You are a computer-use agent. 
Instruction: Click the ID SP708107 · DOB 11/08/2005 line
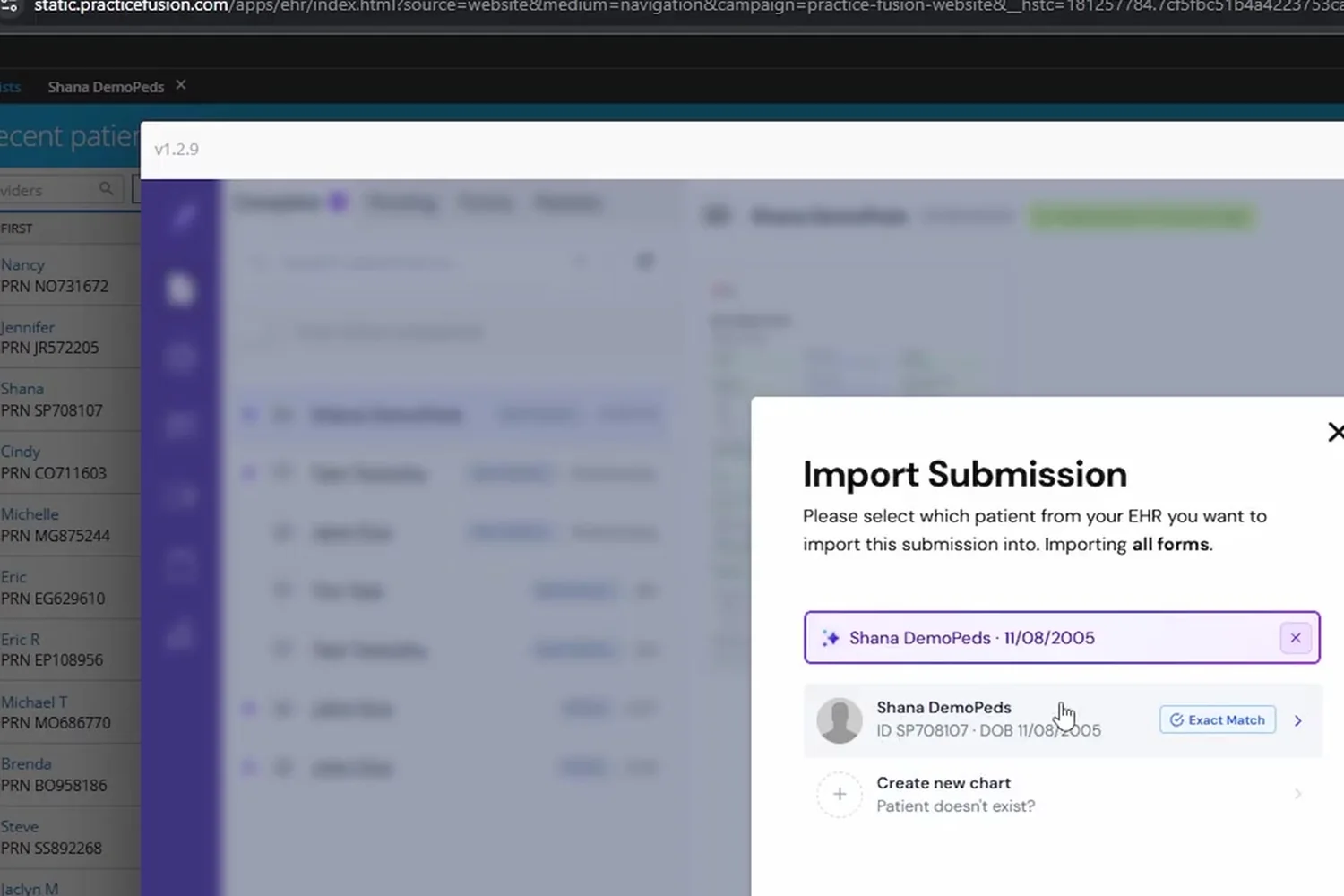988,730
